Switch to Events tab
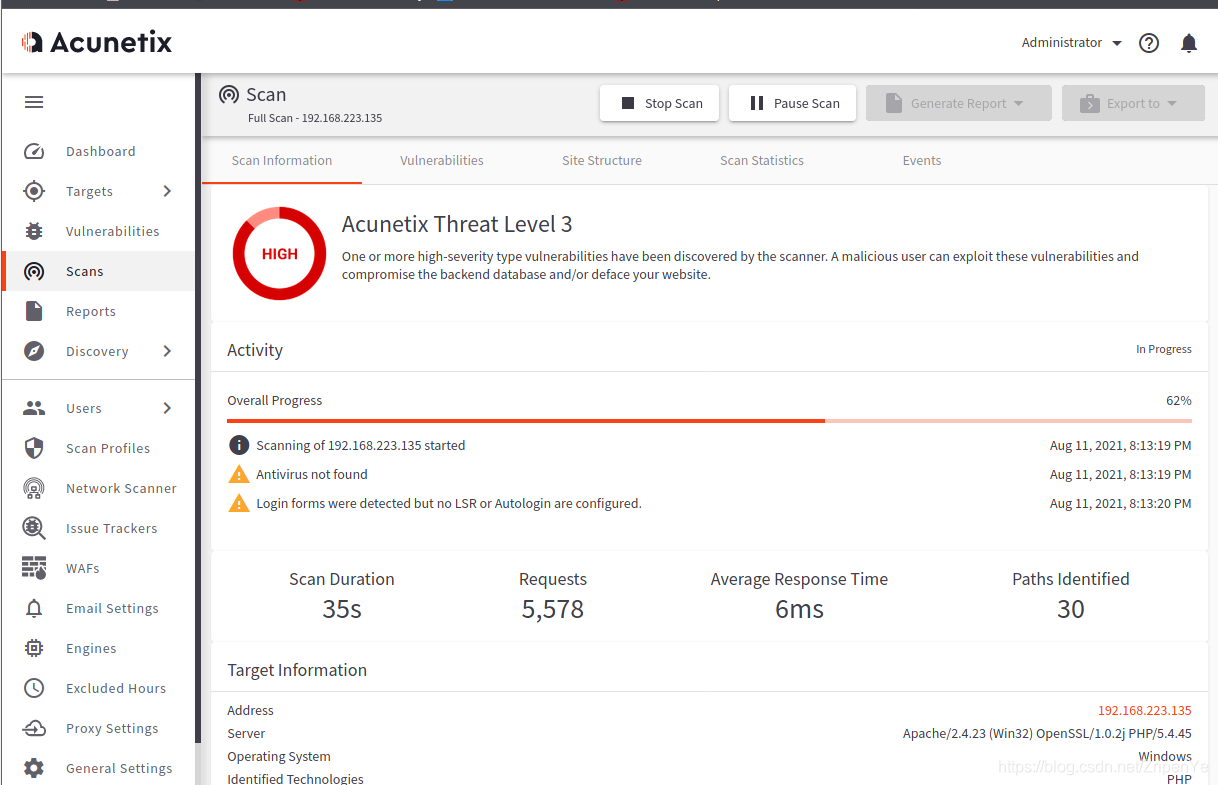Image resolution: width=1218 pixels, height=785 pixels. tap(922, 160)
